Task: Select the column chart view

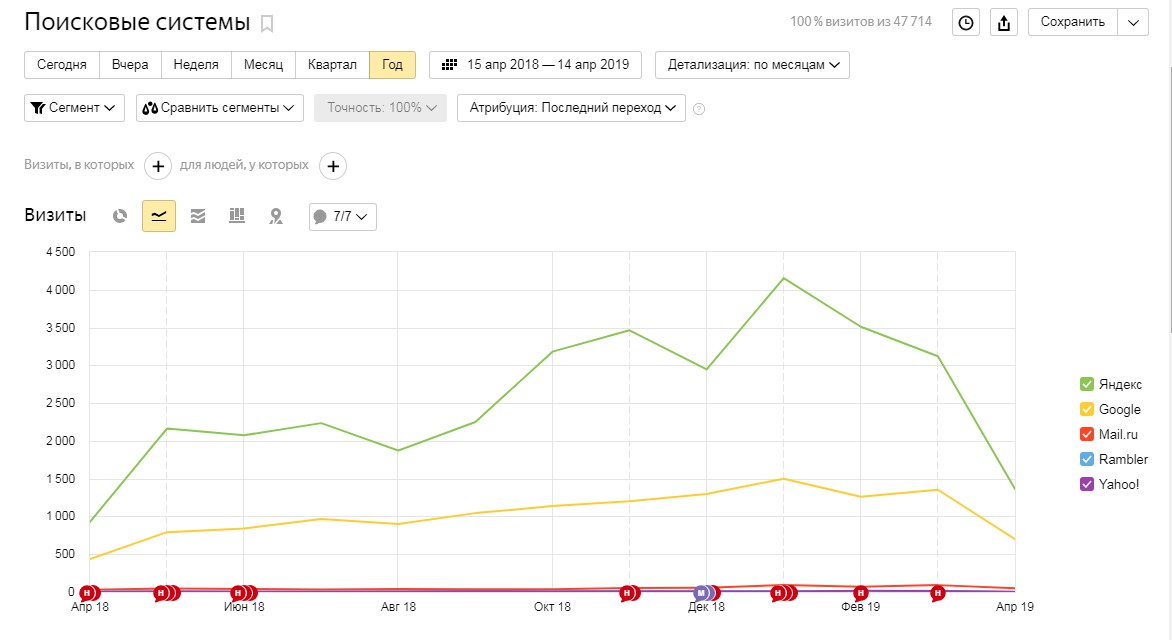Action: click(x=237, y=216)
